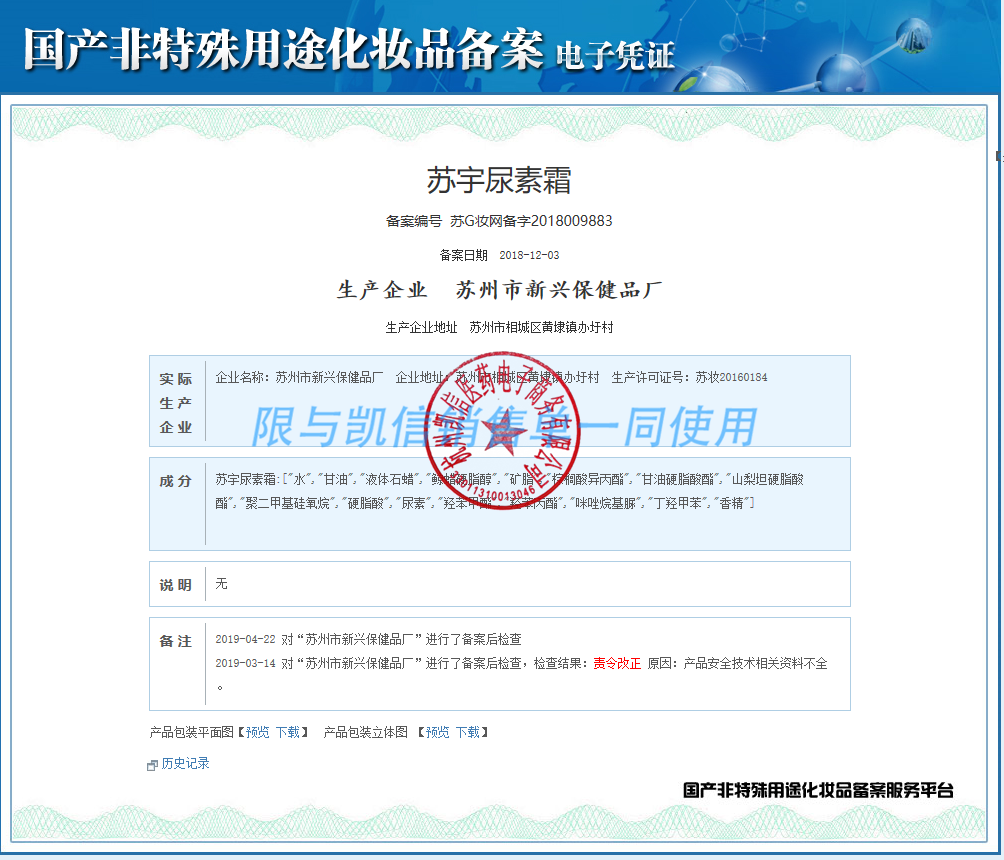Click the 国产非特殊用途化妆品备案服务平台 footer text
Screen dimensions: 1004x860
pos(818,791)
